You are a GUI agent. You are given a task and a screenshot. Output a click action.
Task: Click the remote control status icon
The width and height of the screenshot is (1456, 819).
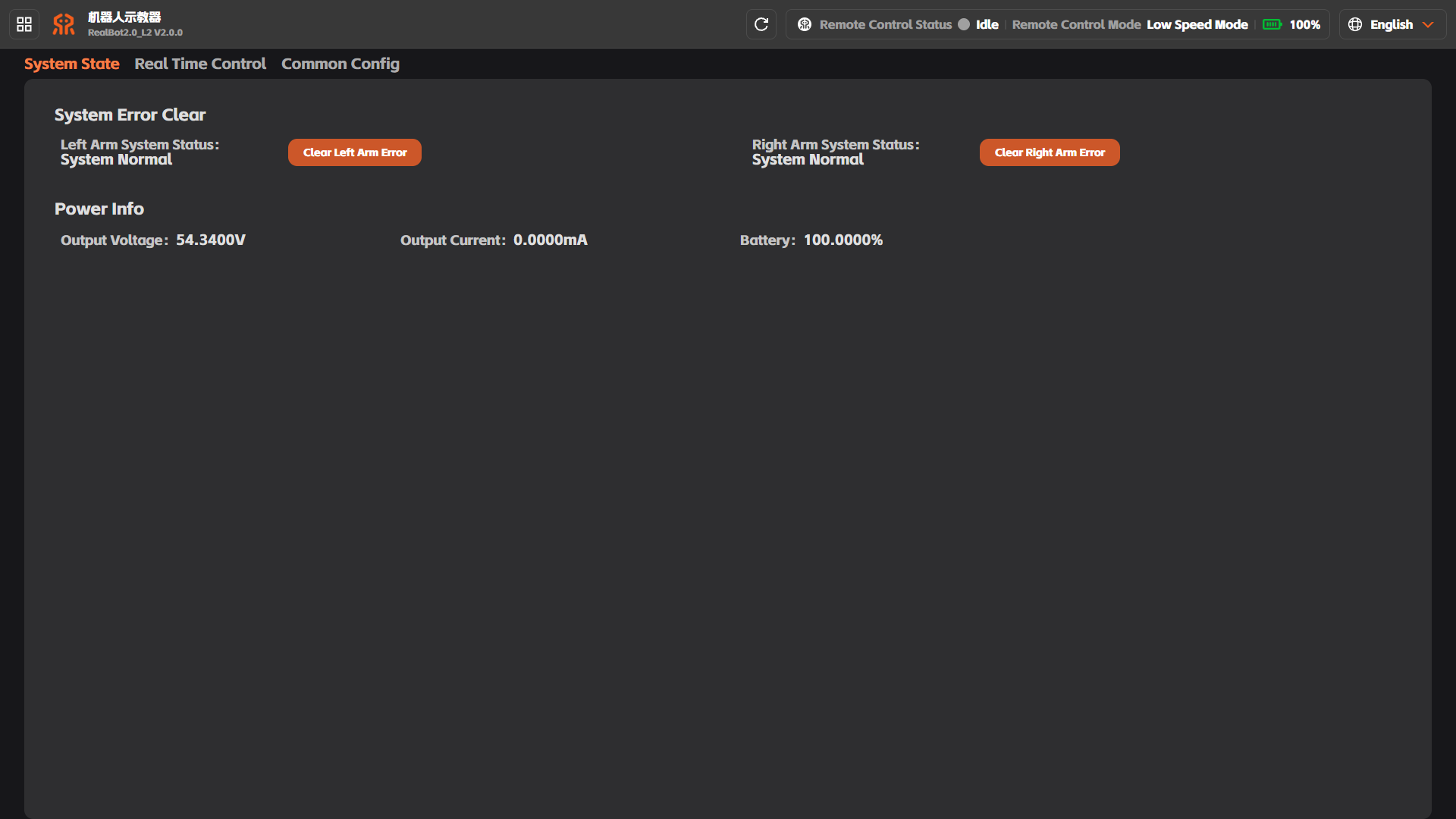[x=805, y=24]
